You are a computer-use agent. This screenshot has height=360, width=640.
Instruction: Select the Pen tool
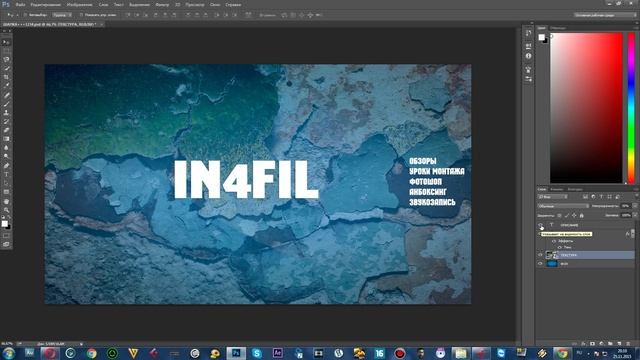coord(6,165)
